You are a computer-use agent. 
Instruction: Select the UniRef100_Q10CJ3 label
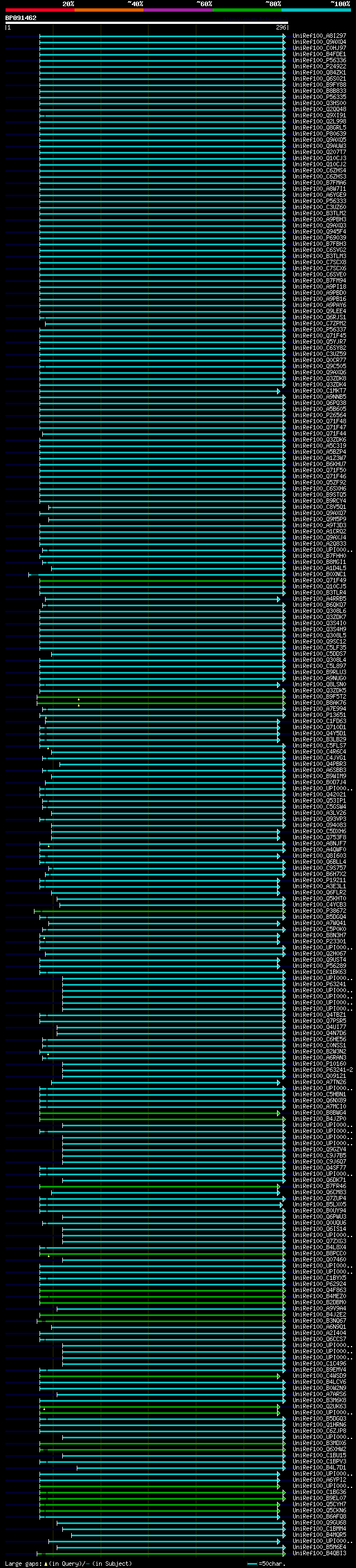(x=319, y=159)
